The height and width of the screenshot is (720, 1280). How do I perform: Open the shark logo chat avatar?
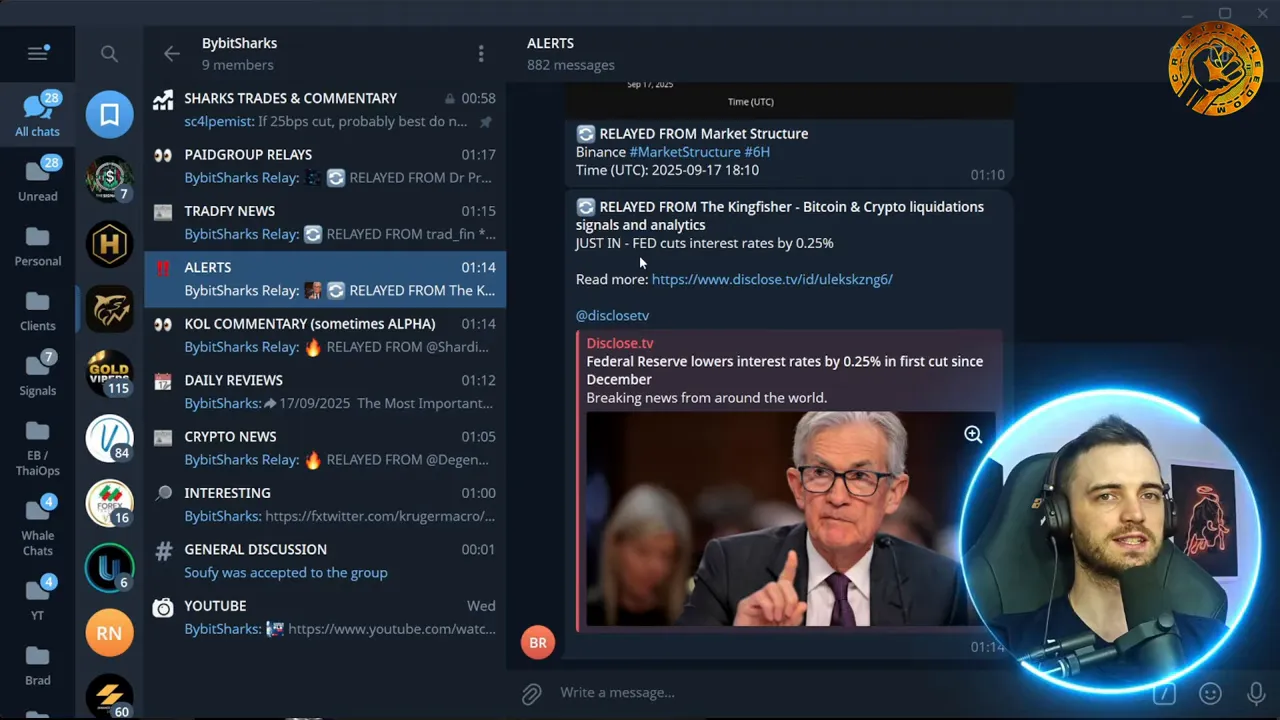pyautogui.click(x=110, y=309)
